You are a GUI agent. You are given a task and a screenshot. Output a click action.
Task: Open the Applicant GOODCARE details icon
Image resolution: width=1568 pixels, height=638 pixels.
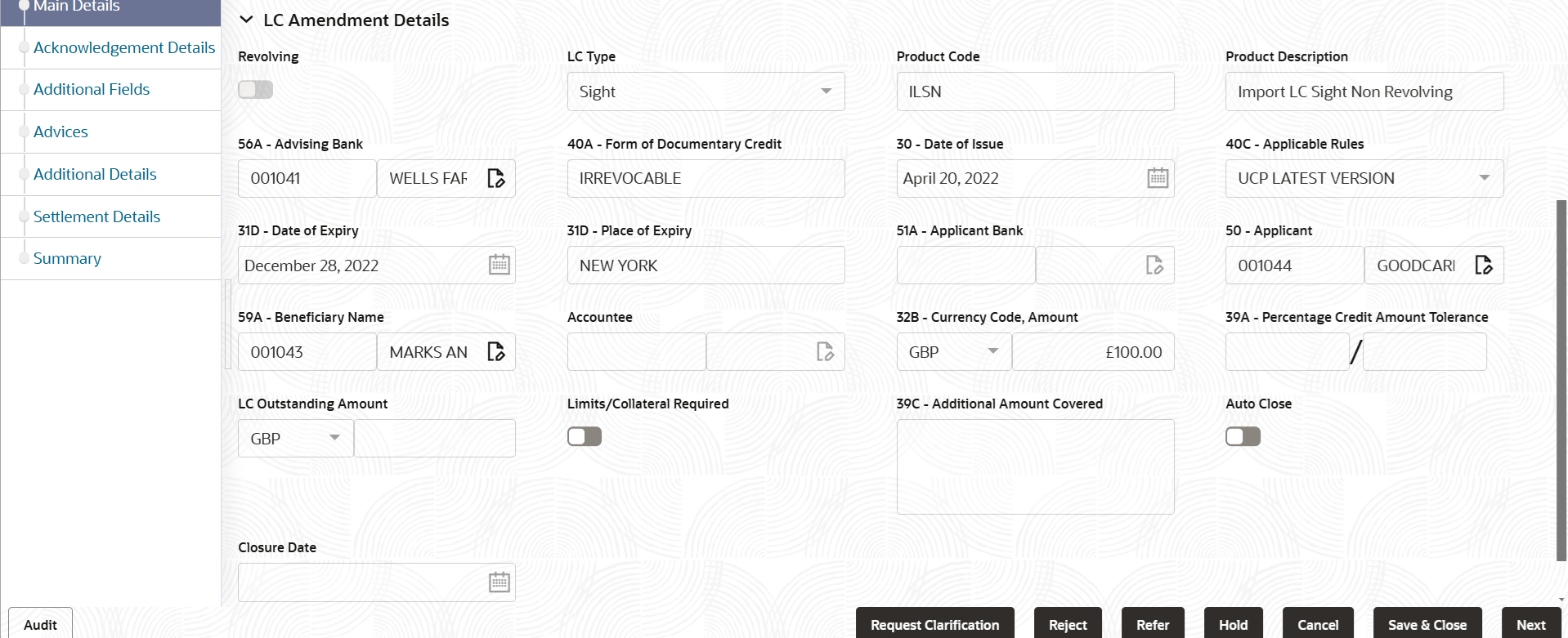coord(1485,265)
